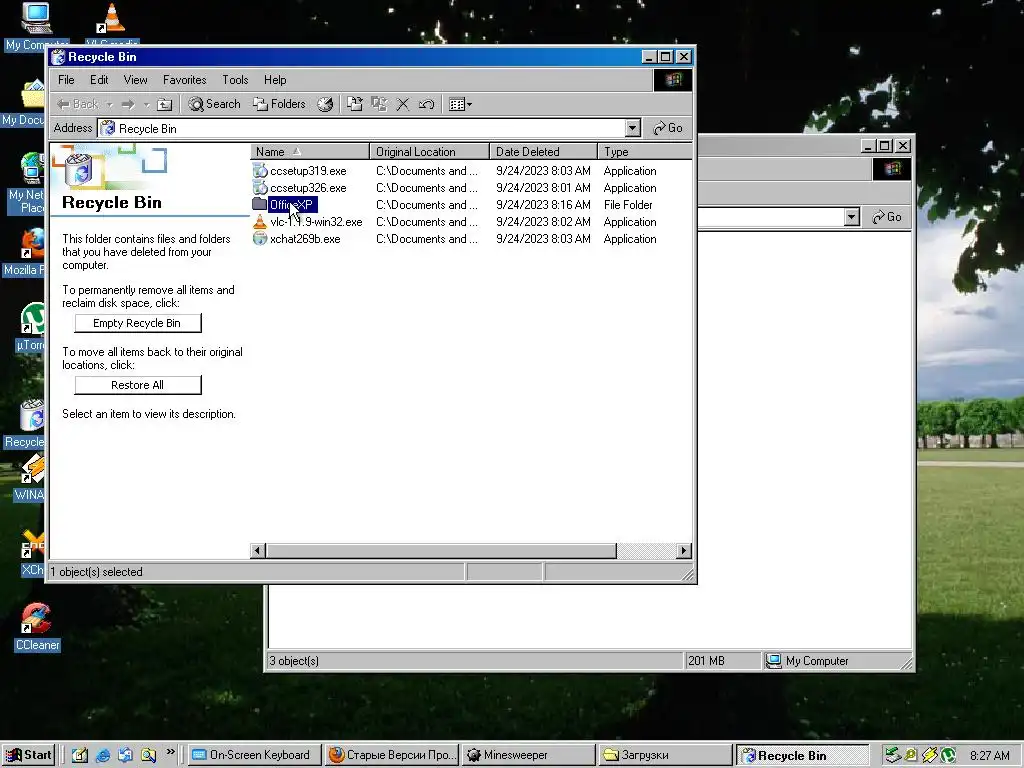Screen dimensions: 1024x768
Task: Click the Delete X icon in toolbar
Action: click(x=403, y=104)
